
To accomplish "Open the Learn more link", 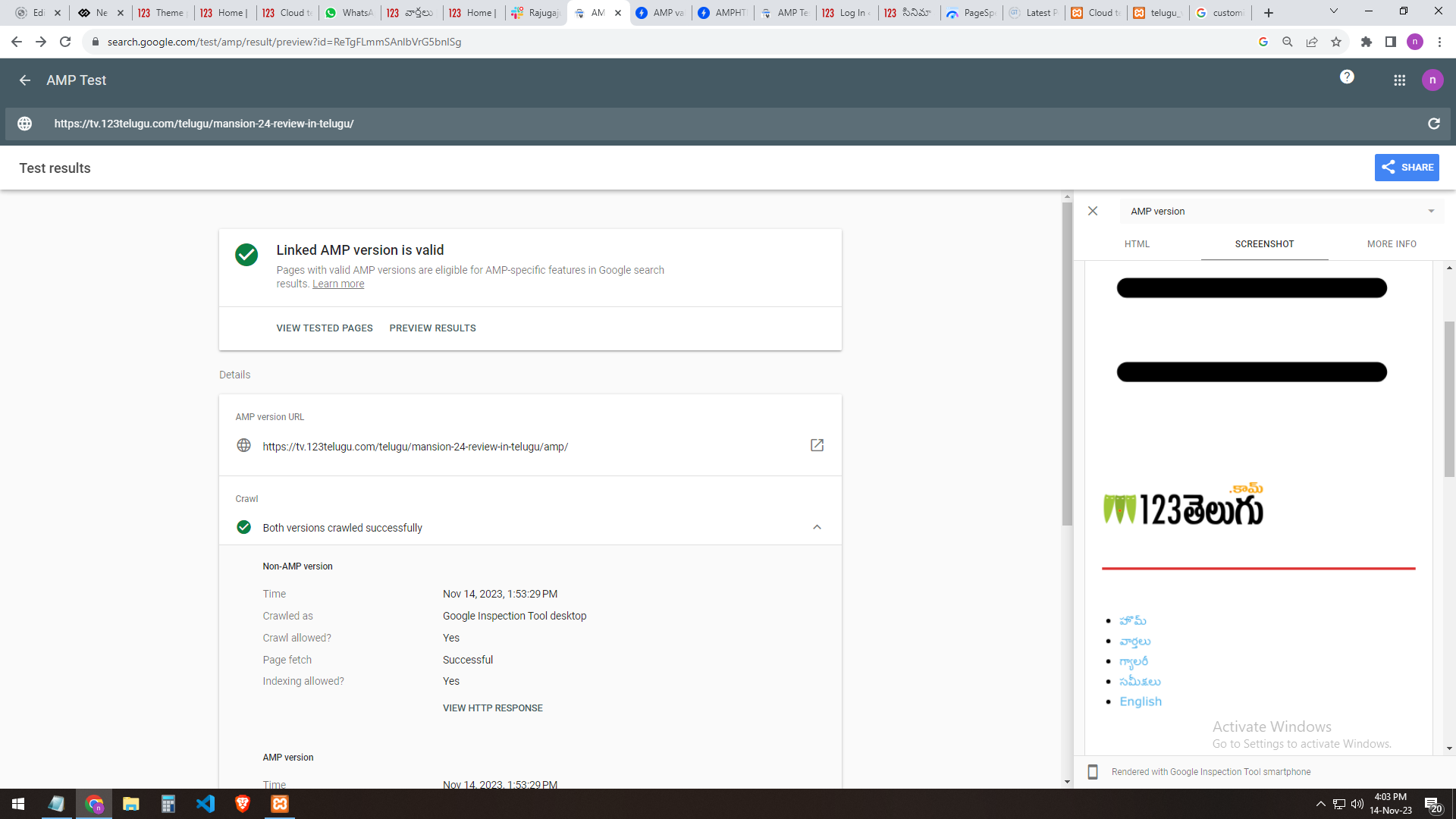I will (338, 284).
